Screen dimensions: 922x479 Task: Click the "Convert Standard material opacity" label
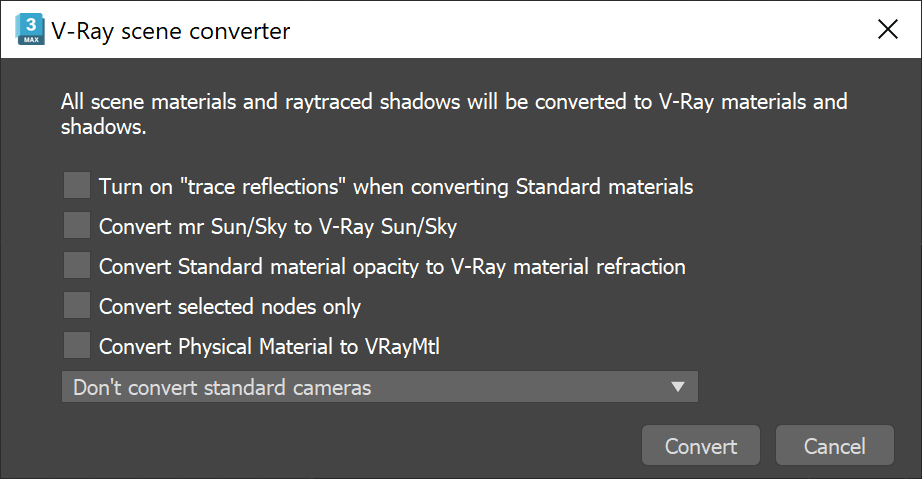coord(392,267)
